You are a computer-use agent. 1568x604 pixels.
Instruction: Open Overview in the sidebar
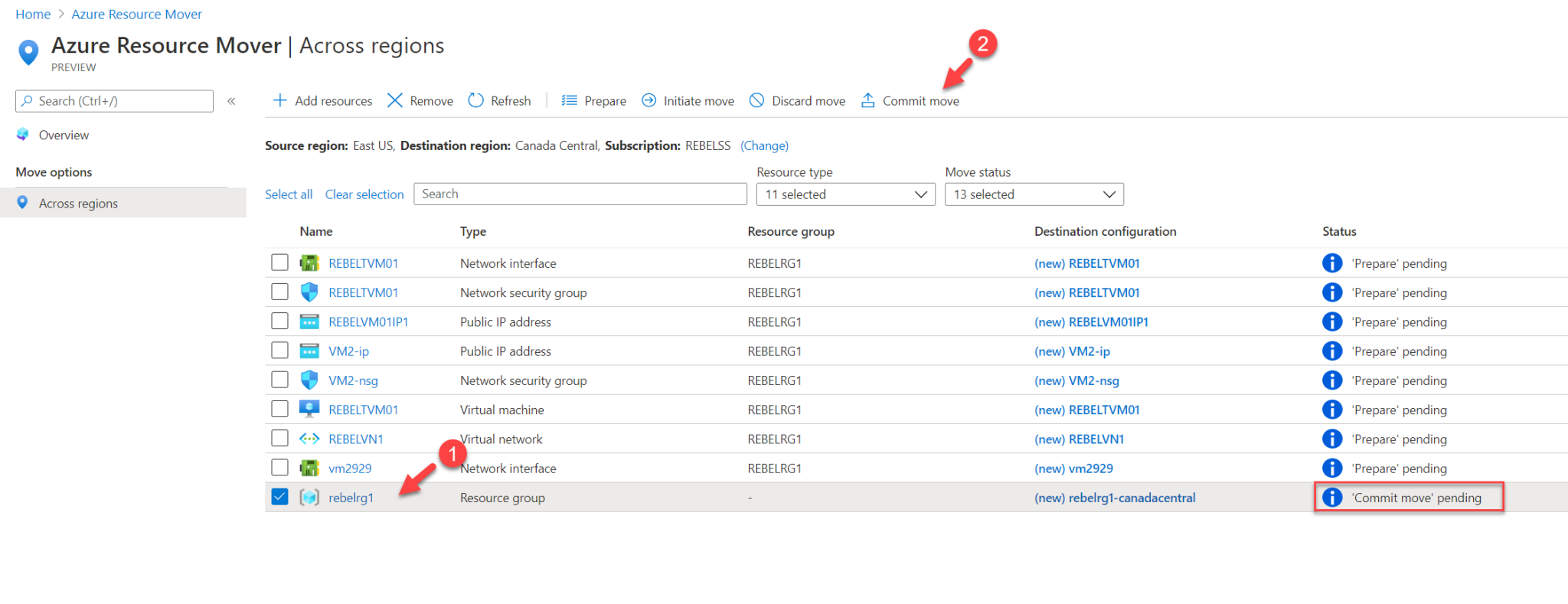[x=64, y=135]
